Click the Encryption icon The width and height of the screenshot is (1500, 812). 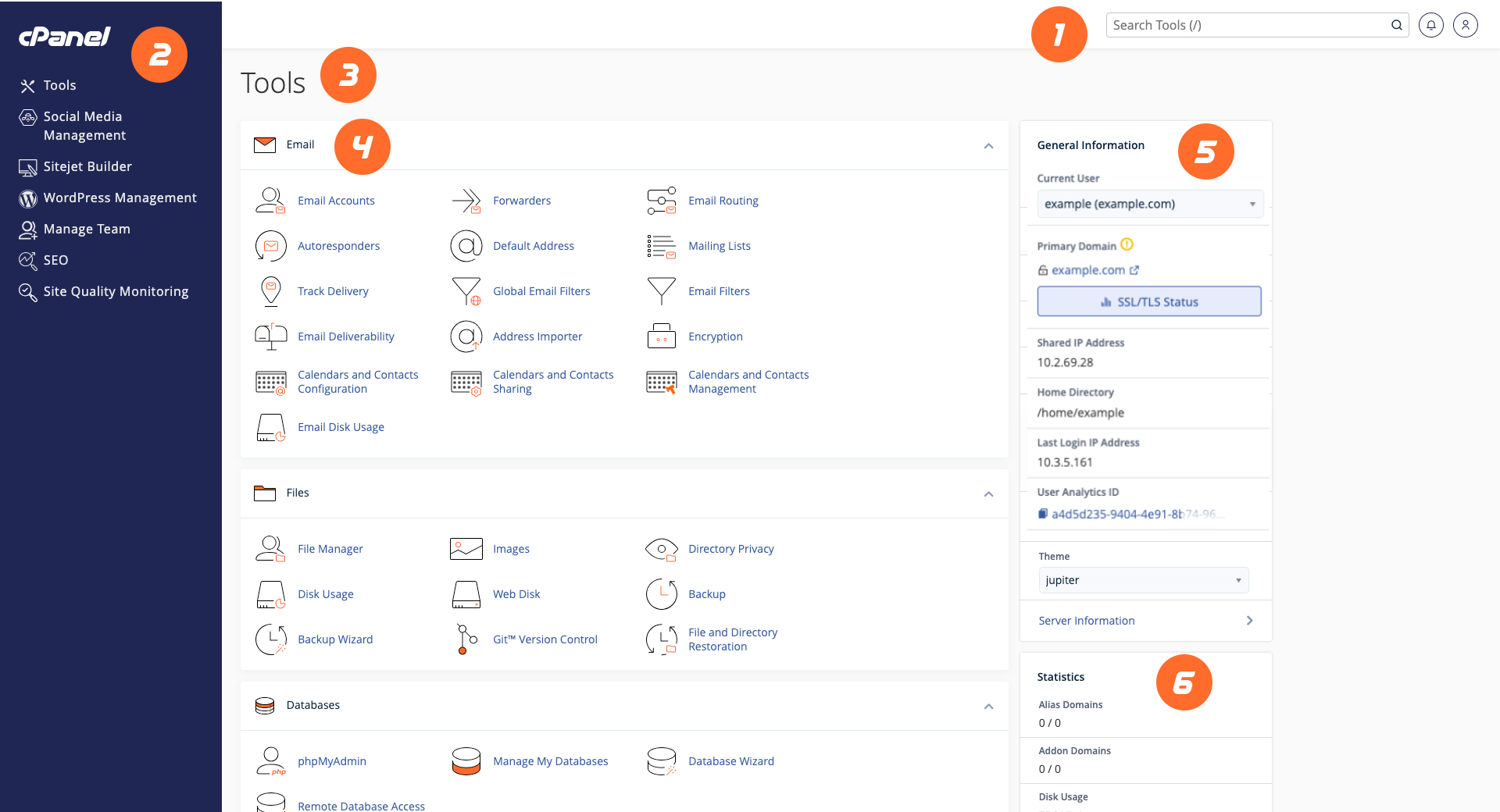(x=661, y=336)
